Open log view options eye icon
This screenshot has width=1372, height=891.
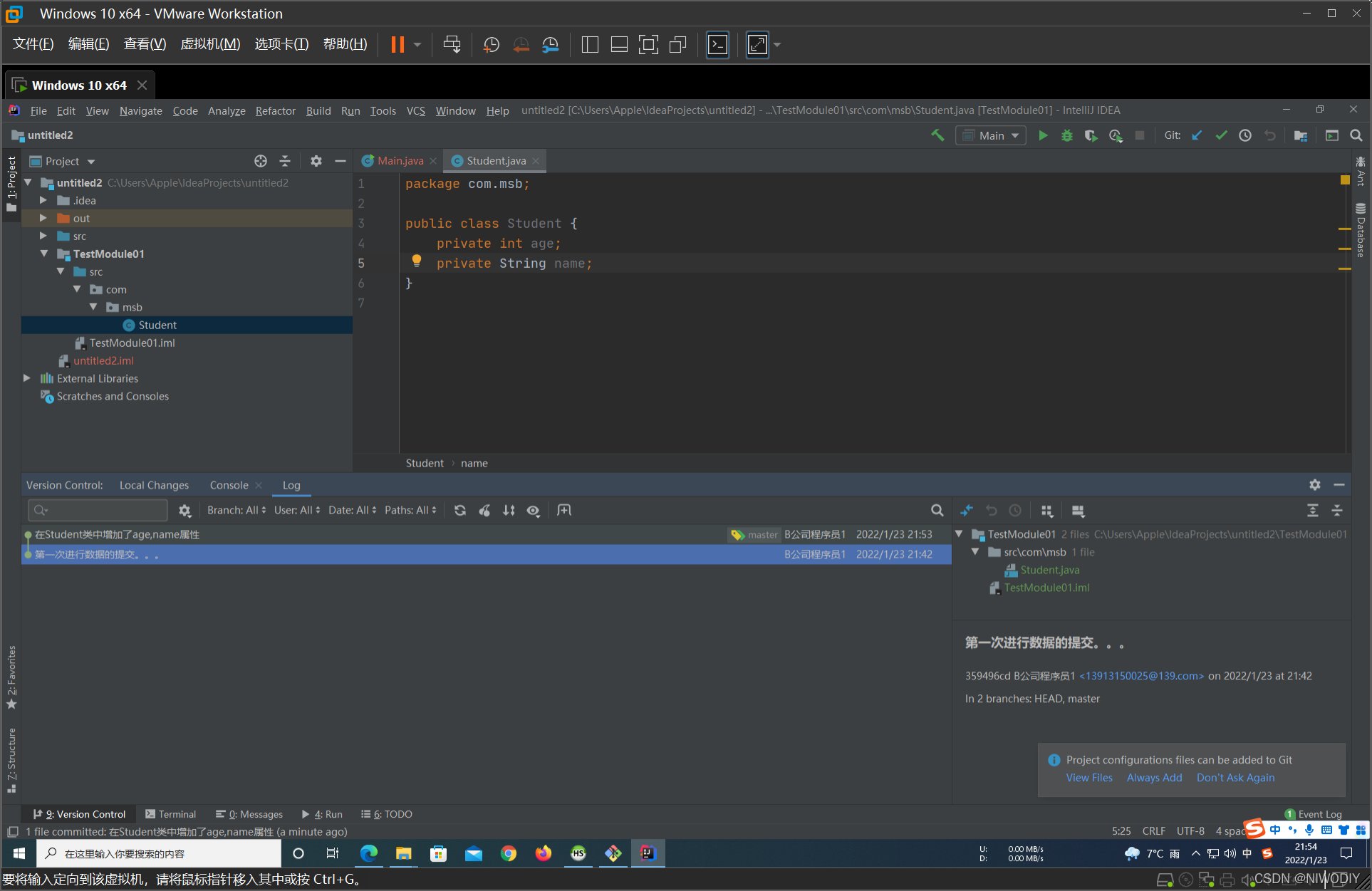point(533,510)
